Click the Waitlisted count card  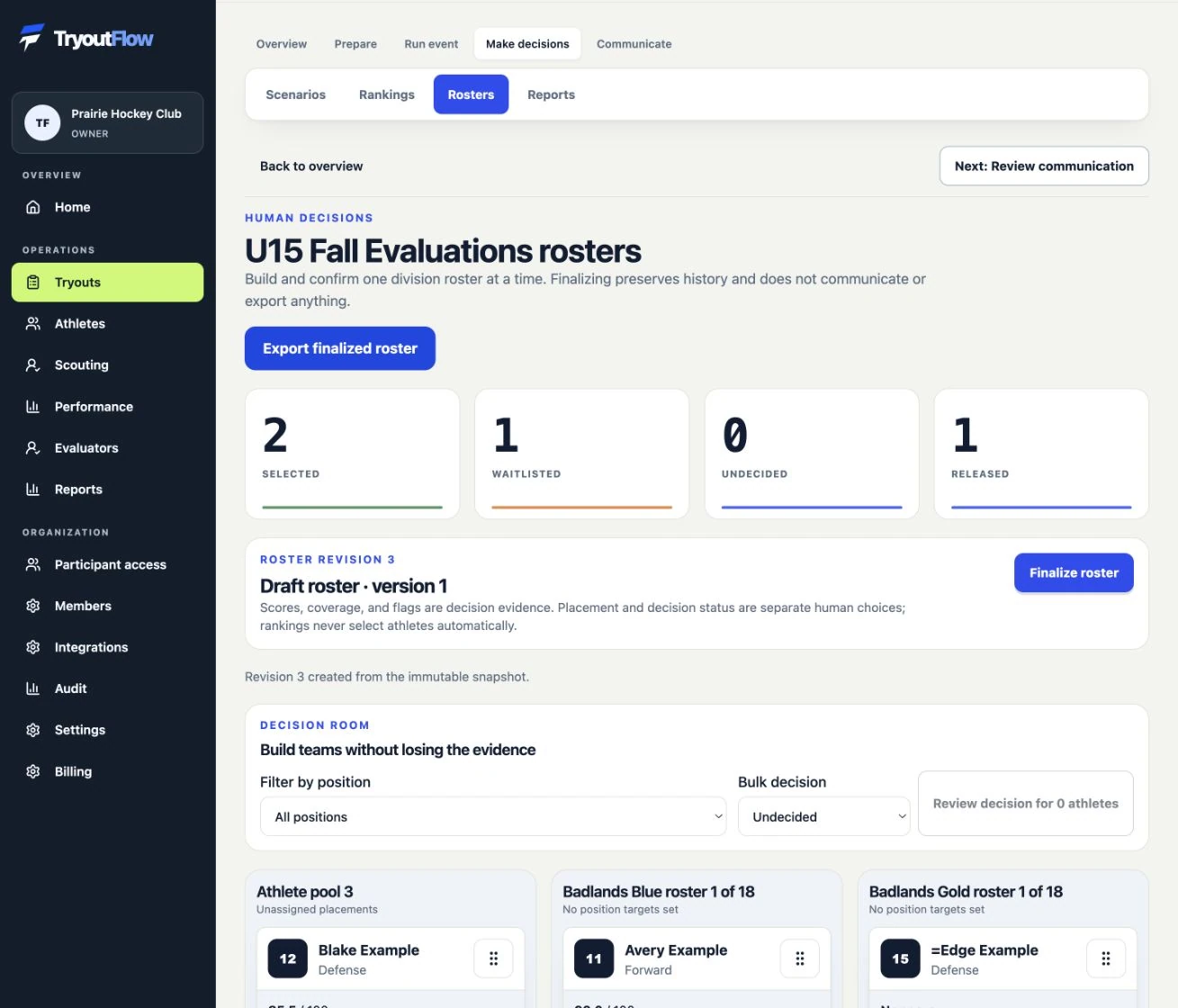pos(582,454)
